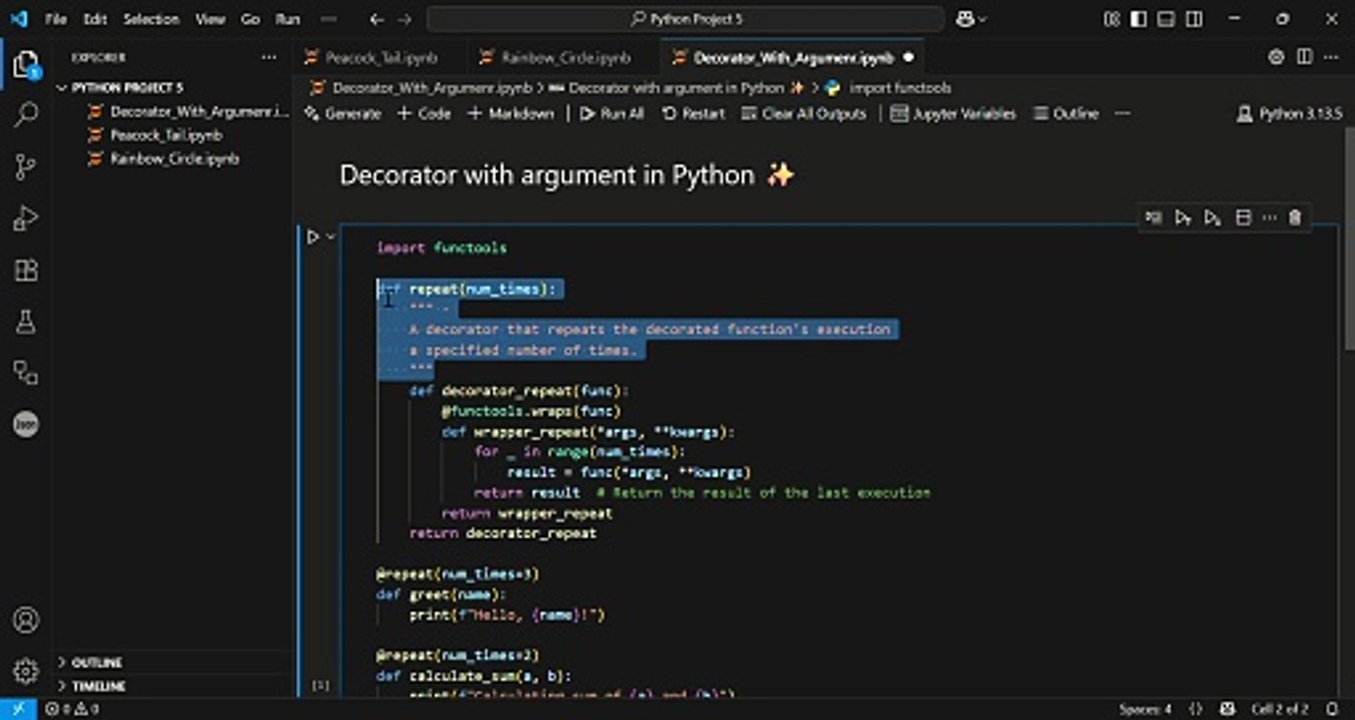The image size is (1355, 720).
Task: Expand the TIMELINE section
Action: pyautogui.click(x=99, y=686)
